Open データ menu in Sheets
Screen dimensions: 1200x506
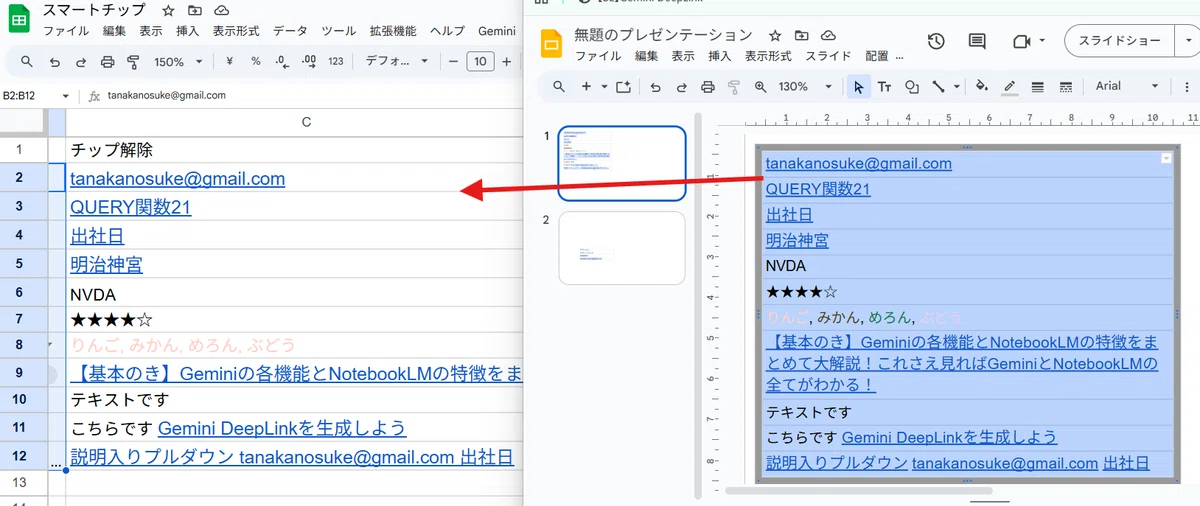(291, 31)
